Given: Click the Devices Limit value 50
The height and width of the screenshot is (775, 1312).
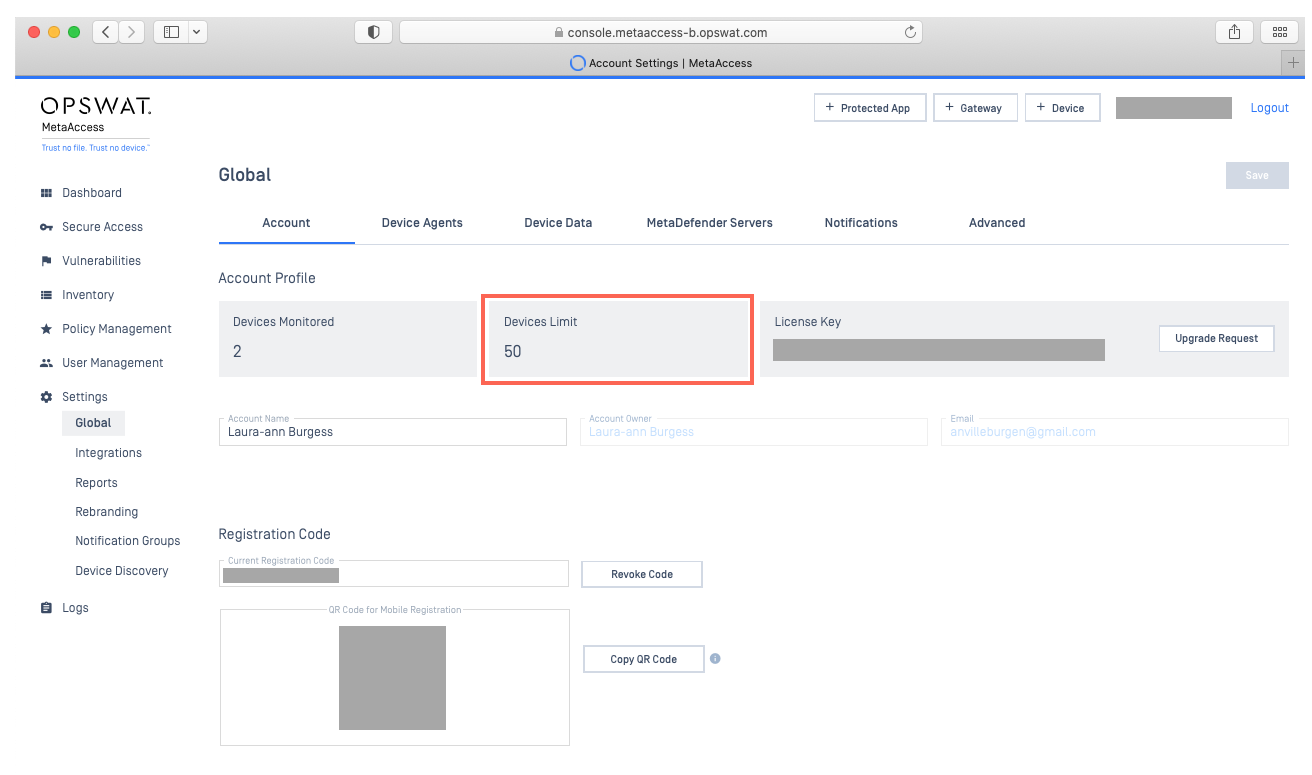Looking at the screenshot, I should (513, 352).
